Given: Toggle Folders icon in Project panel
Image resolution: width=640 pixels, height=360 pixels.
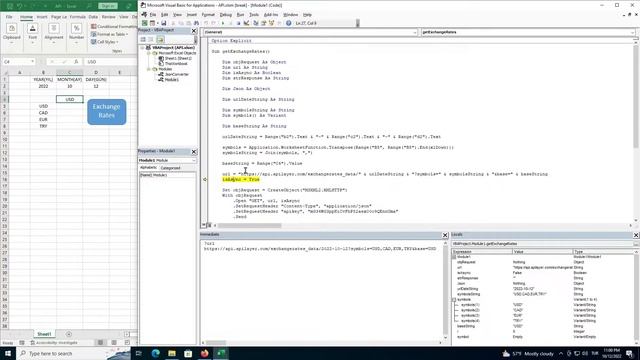Looking at the screenshot, I should pyautogui.click(x=160, y=40).
